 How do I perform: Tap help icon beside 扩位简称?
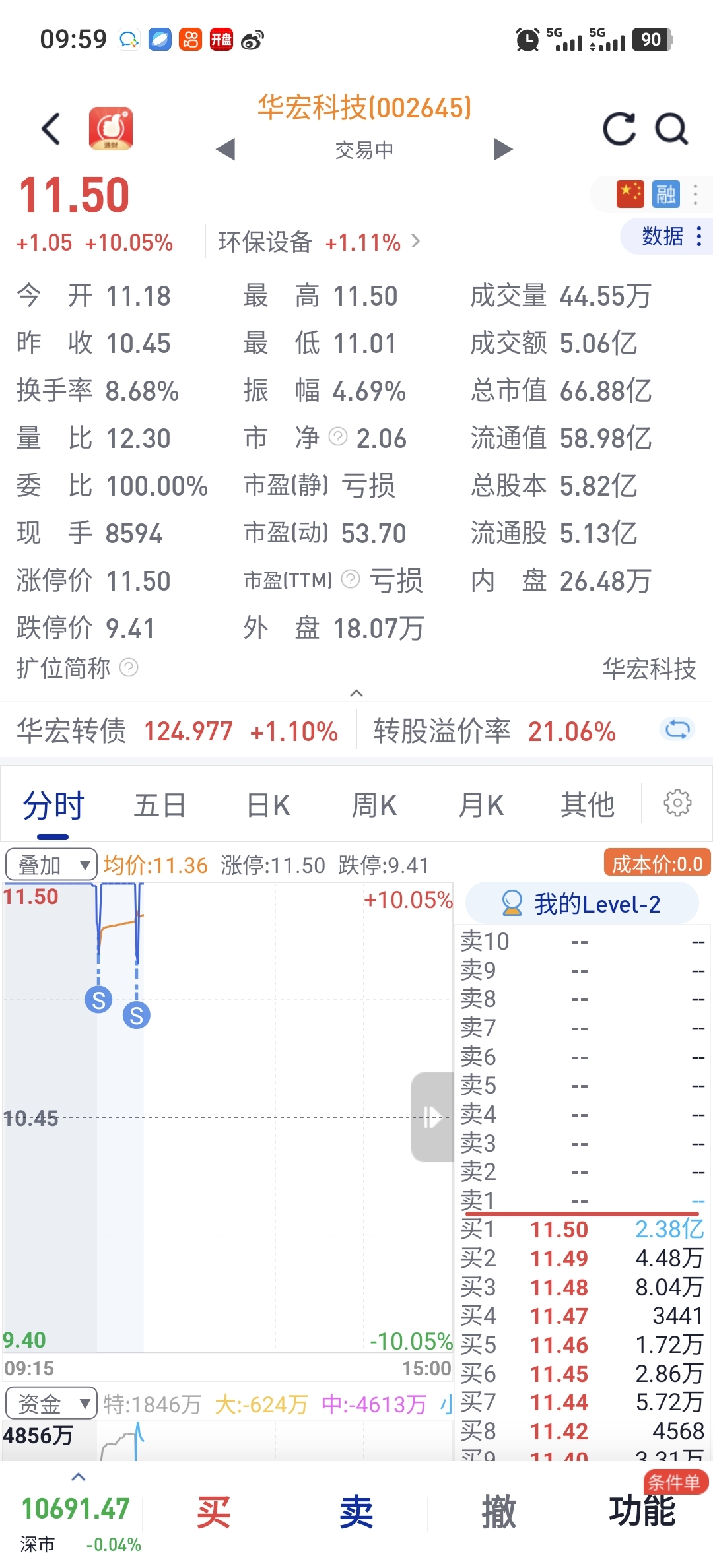click(129, 668)
